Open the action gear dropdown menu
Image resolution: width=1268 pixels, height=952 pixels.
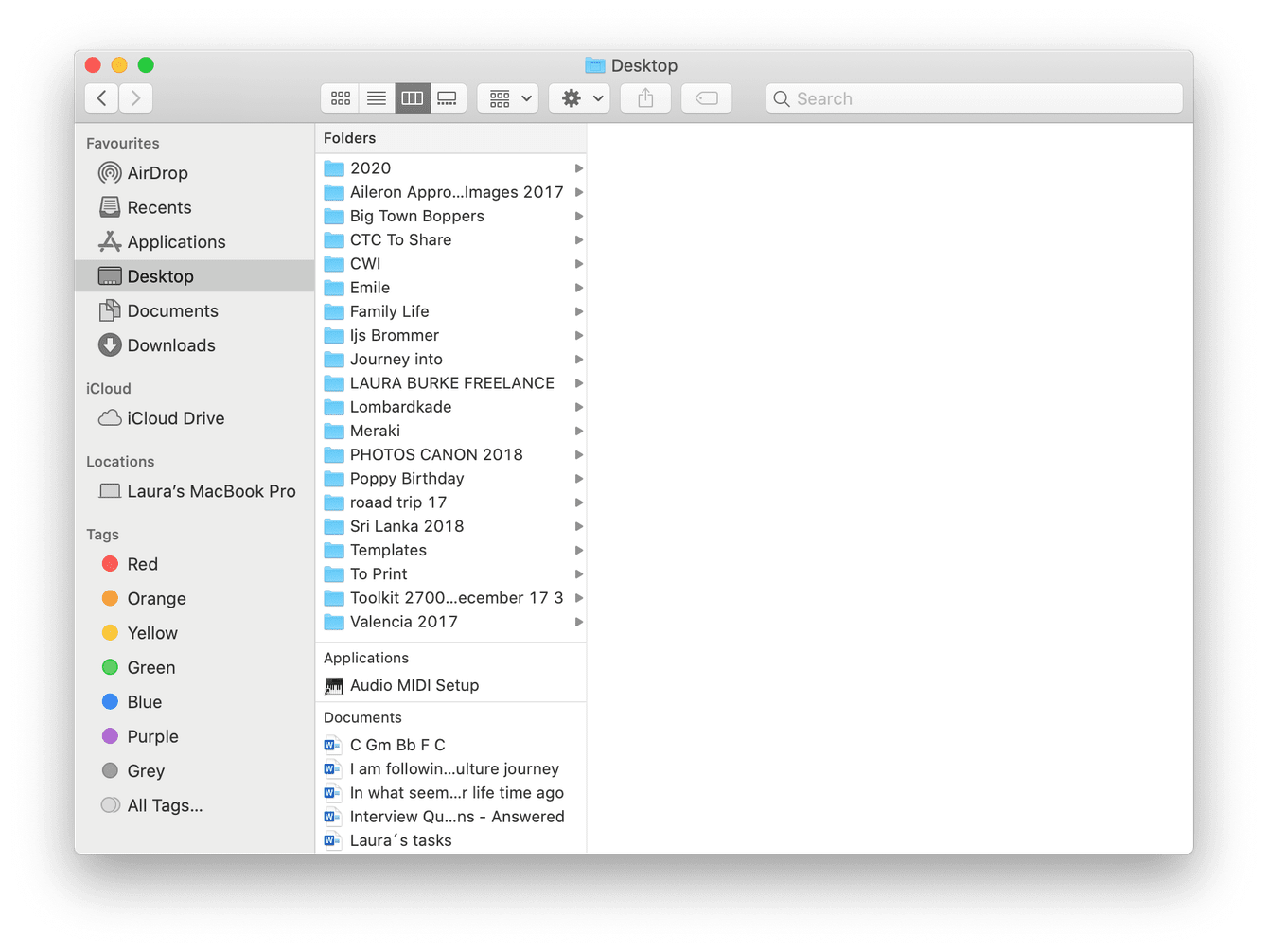579,97
